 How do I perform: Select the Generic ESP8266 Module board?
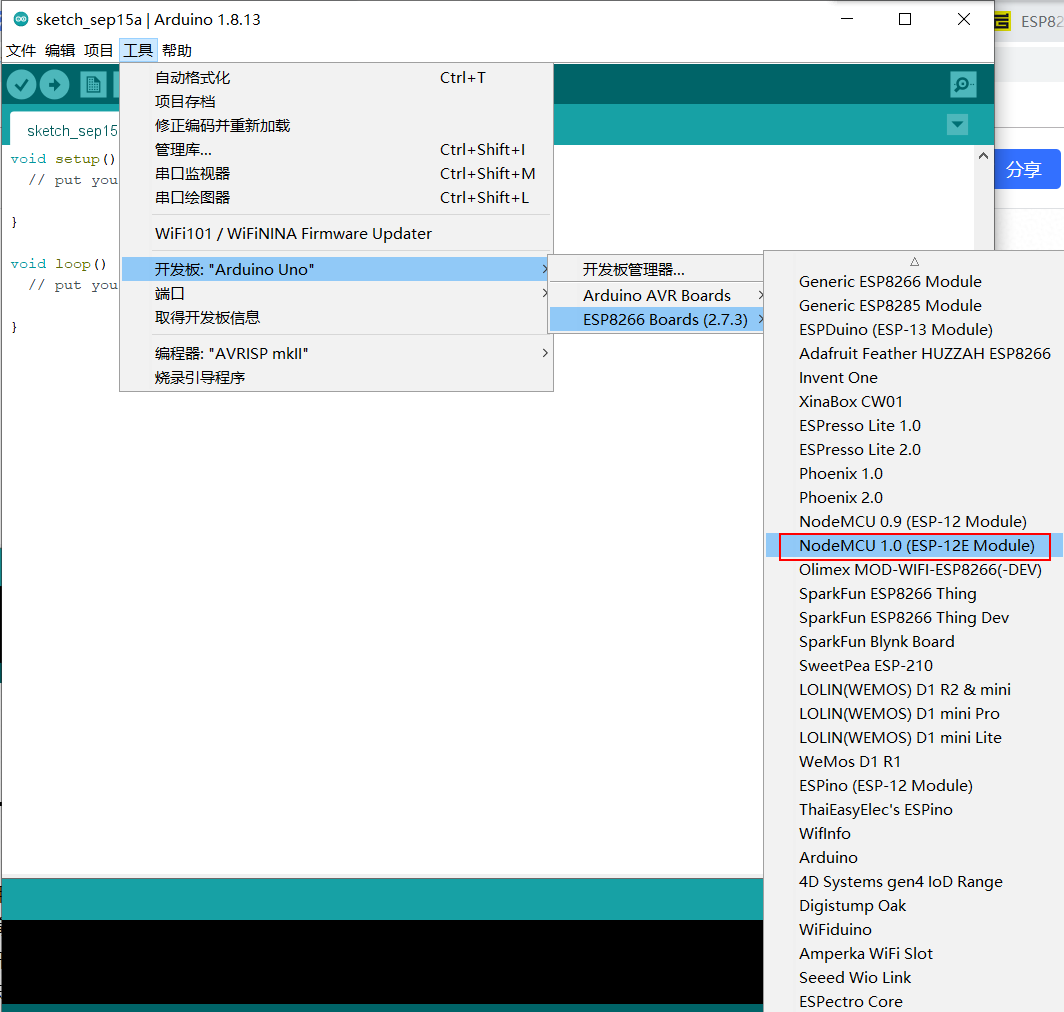pos(890,281)
